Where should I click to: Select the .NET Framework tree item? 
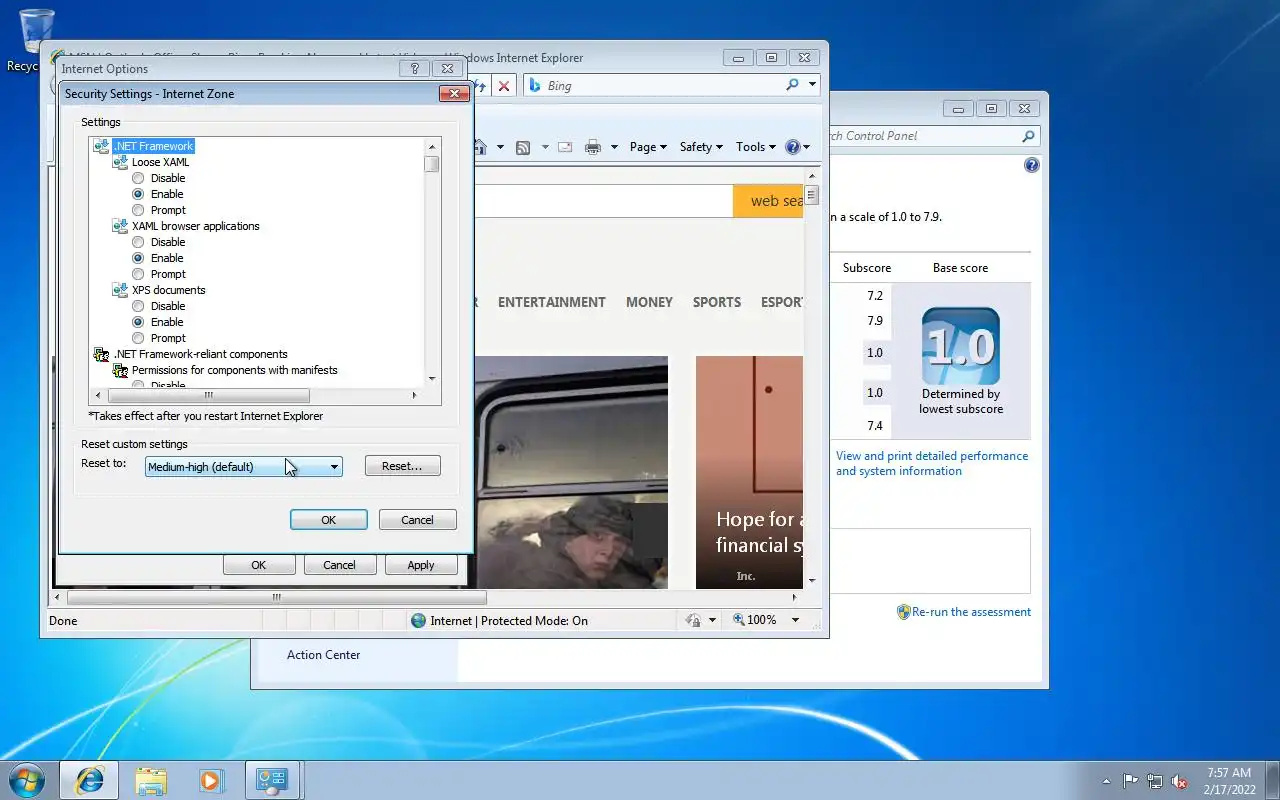pos(153,146)
